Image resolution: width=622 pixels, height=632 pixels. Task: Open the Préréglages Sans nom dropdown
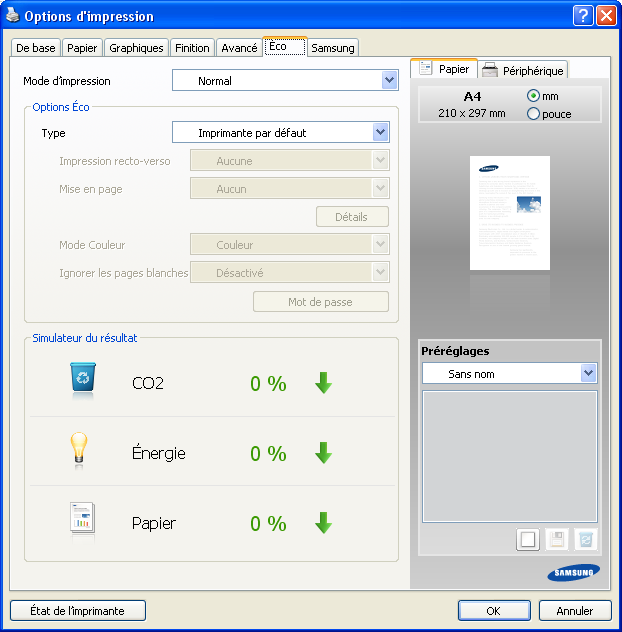tap(510, 373)
